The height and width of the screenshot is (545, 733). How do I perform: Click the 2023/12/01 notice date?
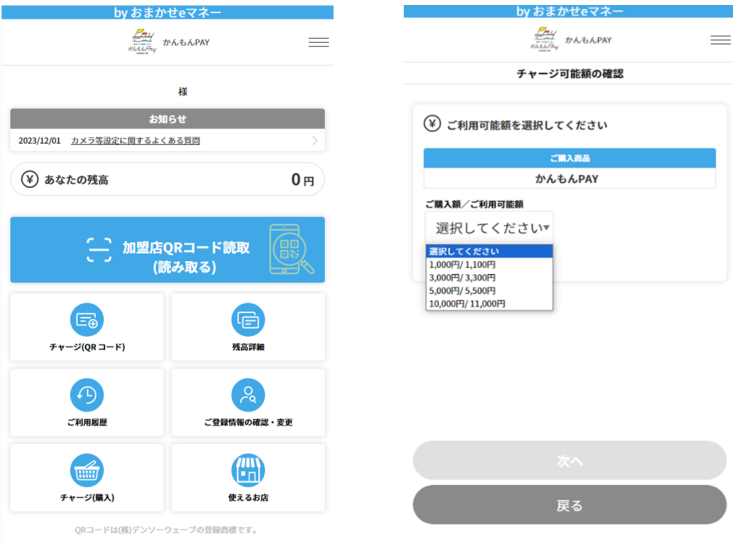pyautogui.click(x=40, y=141)
